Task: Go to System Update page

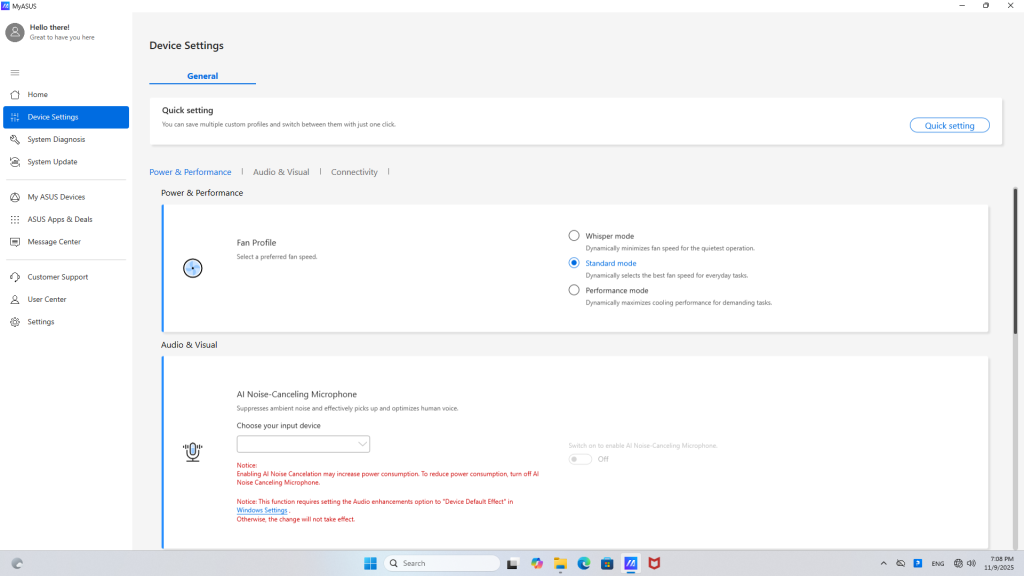Action: (52, 162)
